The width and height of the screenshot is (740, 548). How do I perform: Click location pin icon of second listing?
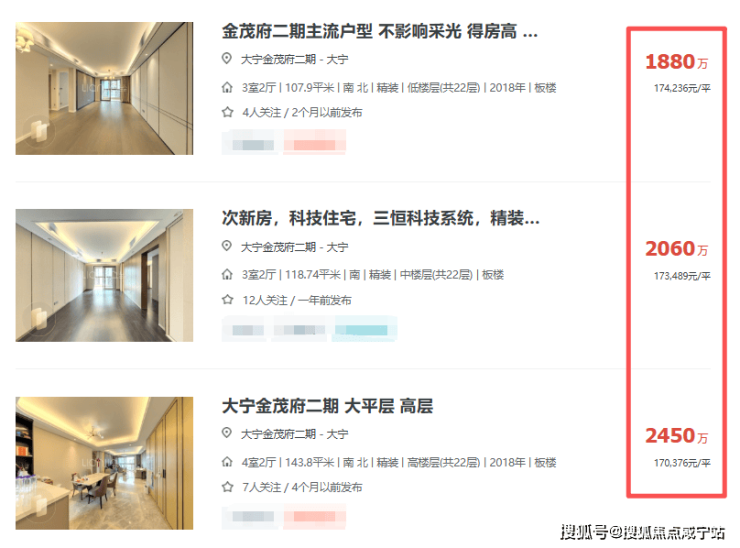point(227,246)
